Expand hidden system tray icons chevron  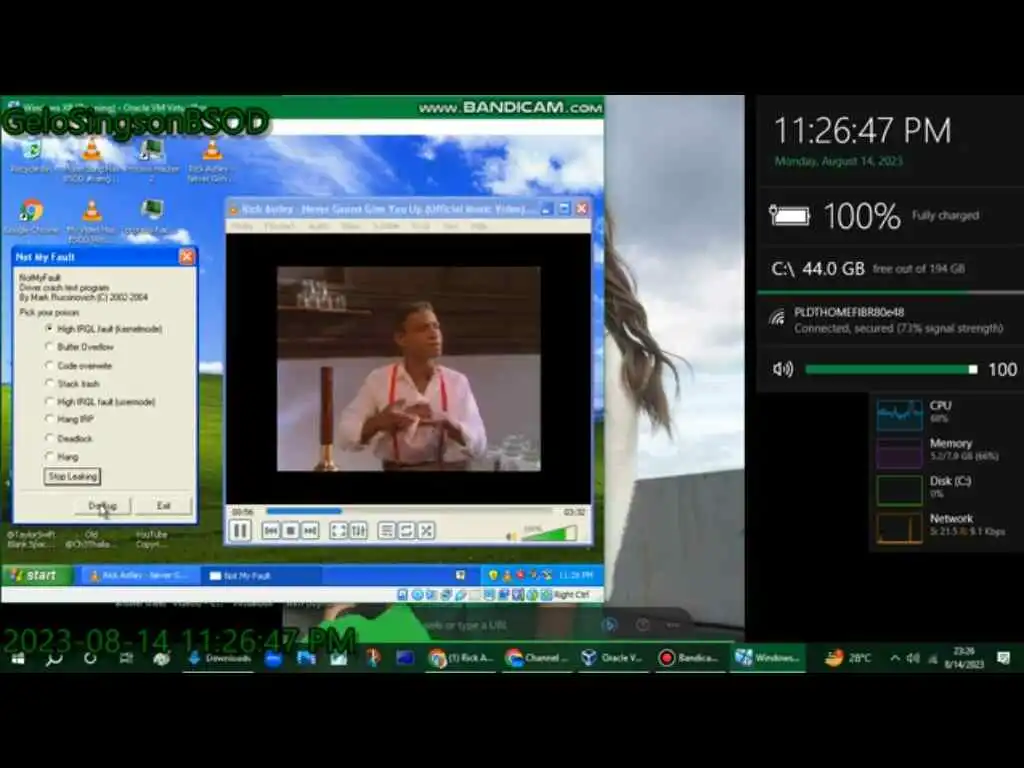895,658
